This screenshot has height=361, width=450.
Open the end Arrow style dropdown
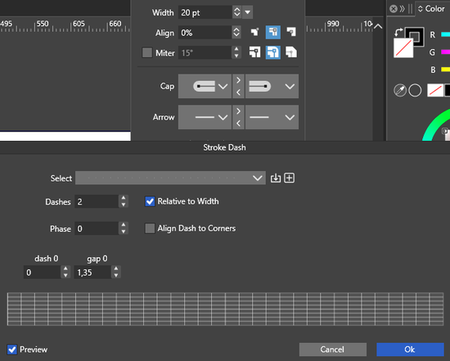272,117
